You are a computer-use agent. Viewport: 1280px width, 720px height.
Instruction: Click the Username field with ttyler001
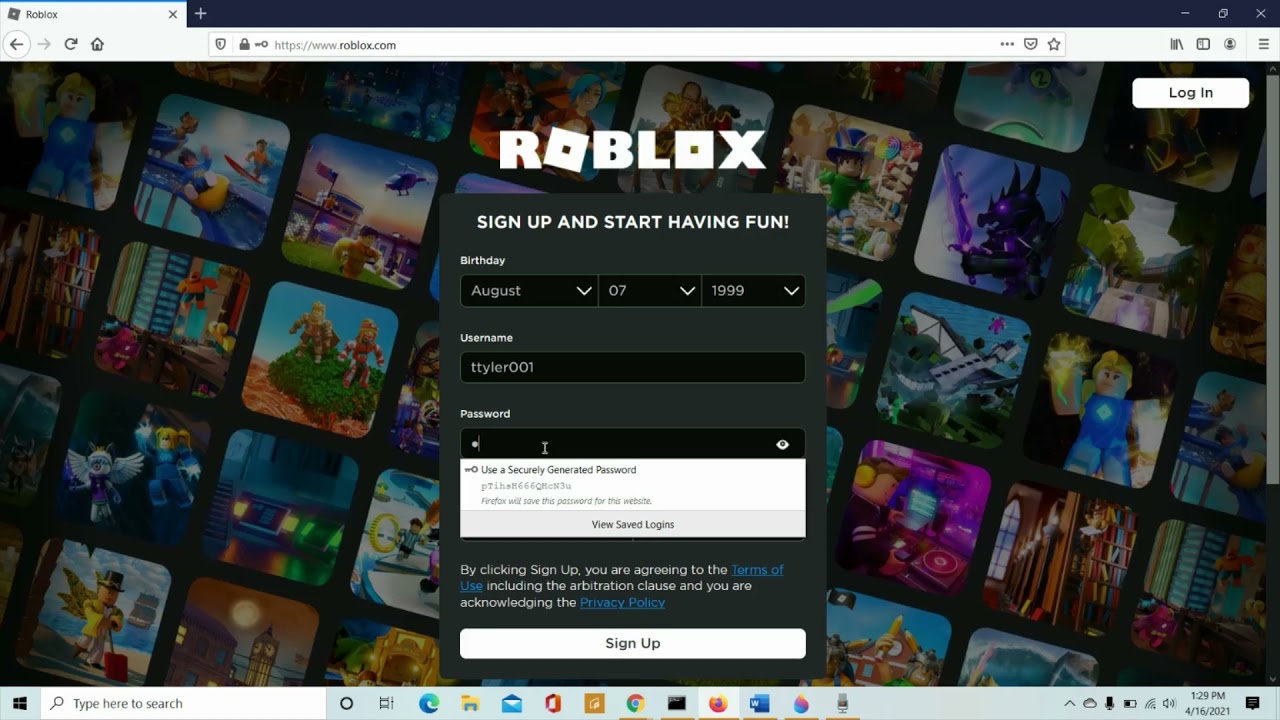(x=632, y=367)
